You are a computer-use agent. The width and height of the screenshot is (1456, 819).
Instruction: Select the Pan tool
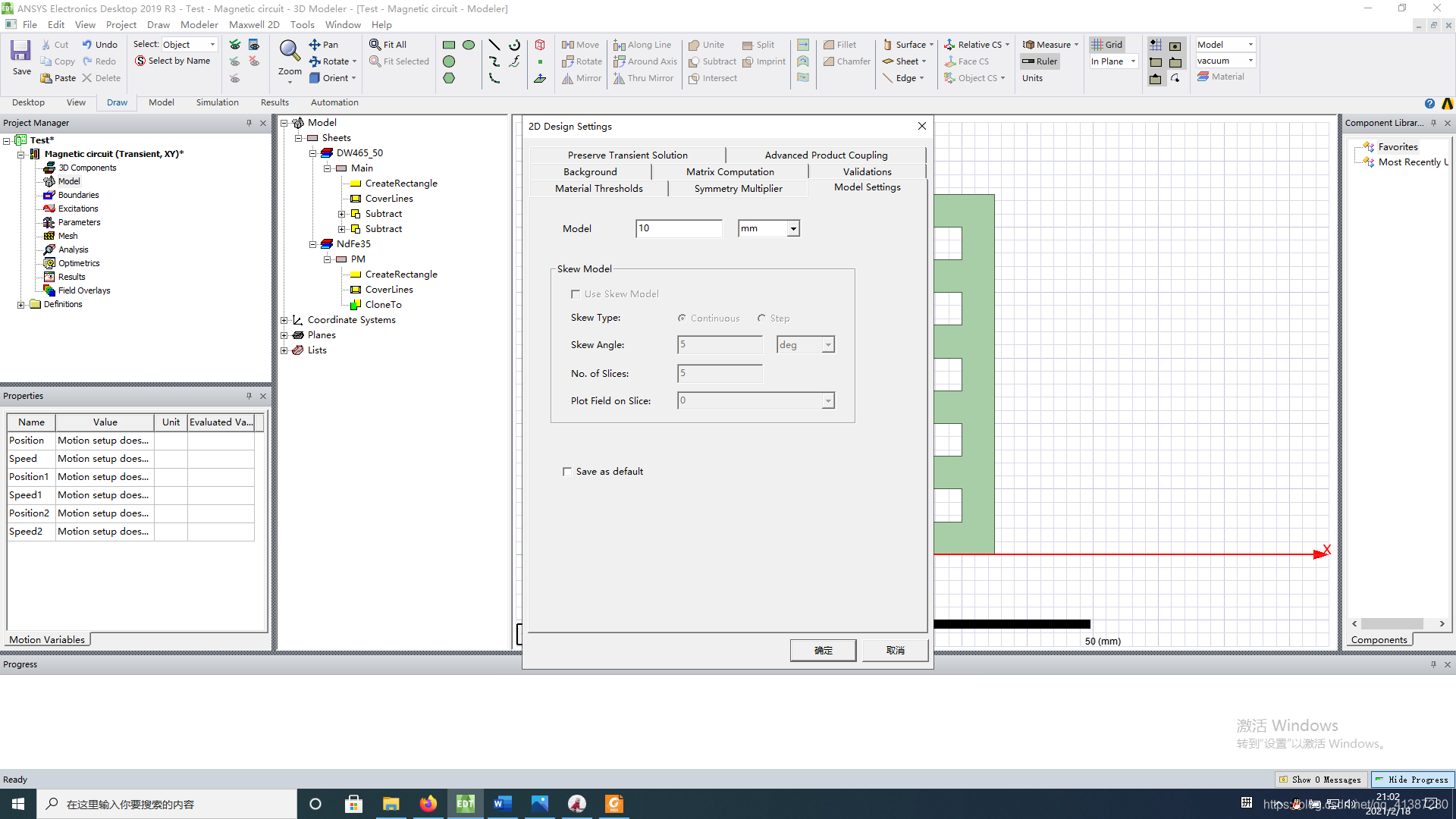(324, 45)
